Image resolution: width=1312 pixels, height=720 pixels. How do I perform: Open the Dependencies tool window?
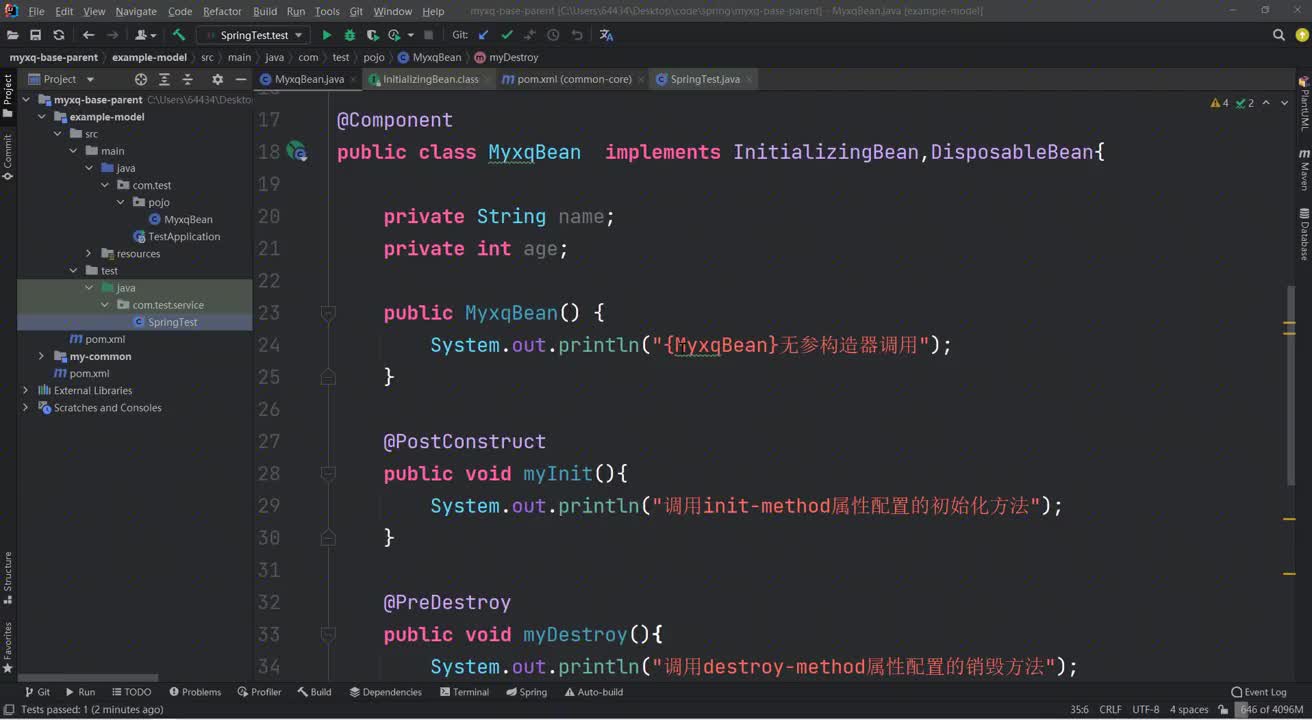point(385,692)
